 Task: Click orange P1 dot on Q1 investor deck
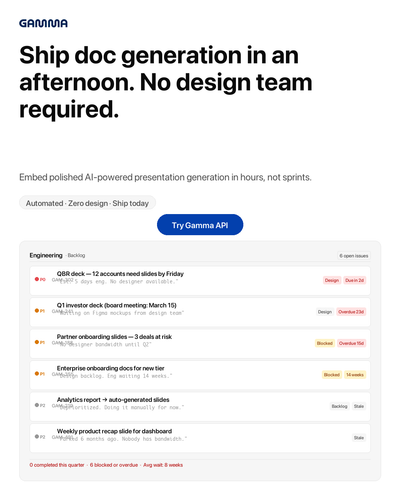[37, 310]
